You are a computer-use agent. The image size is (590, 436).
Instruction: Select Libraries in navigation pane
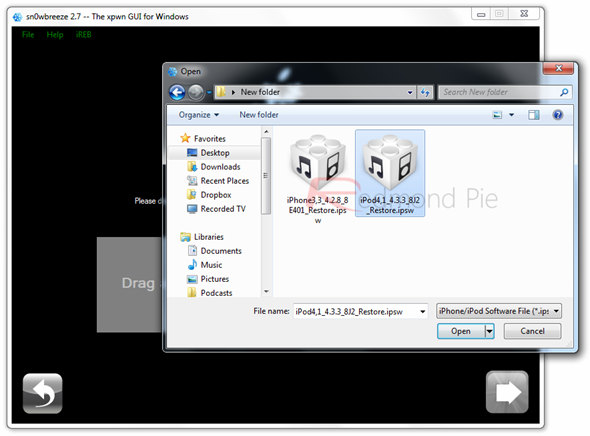pyautogui.click(x=202, y=237)
